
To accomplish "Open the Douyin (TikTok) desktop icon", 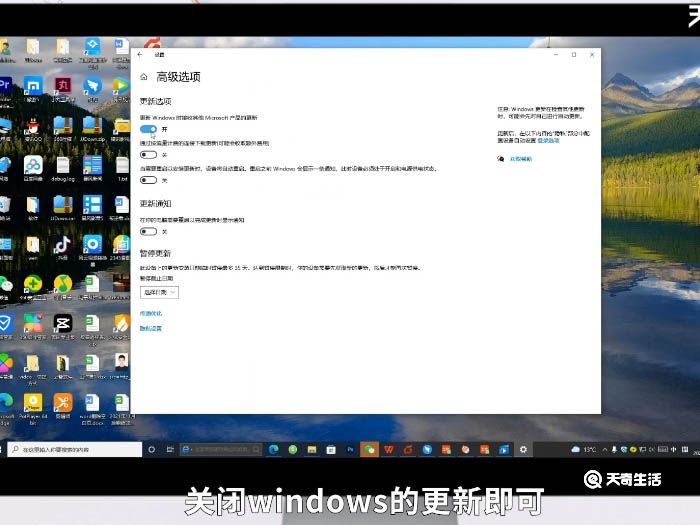I will [62, 244].
